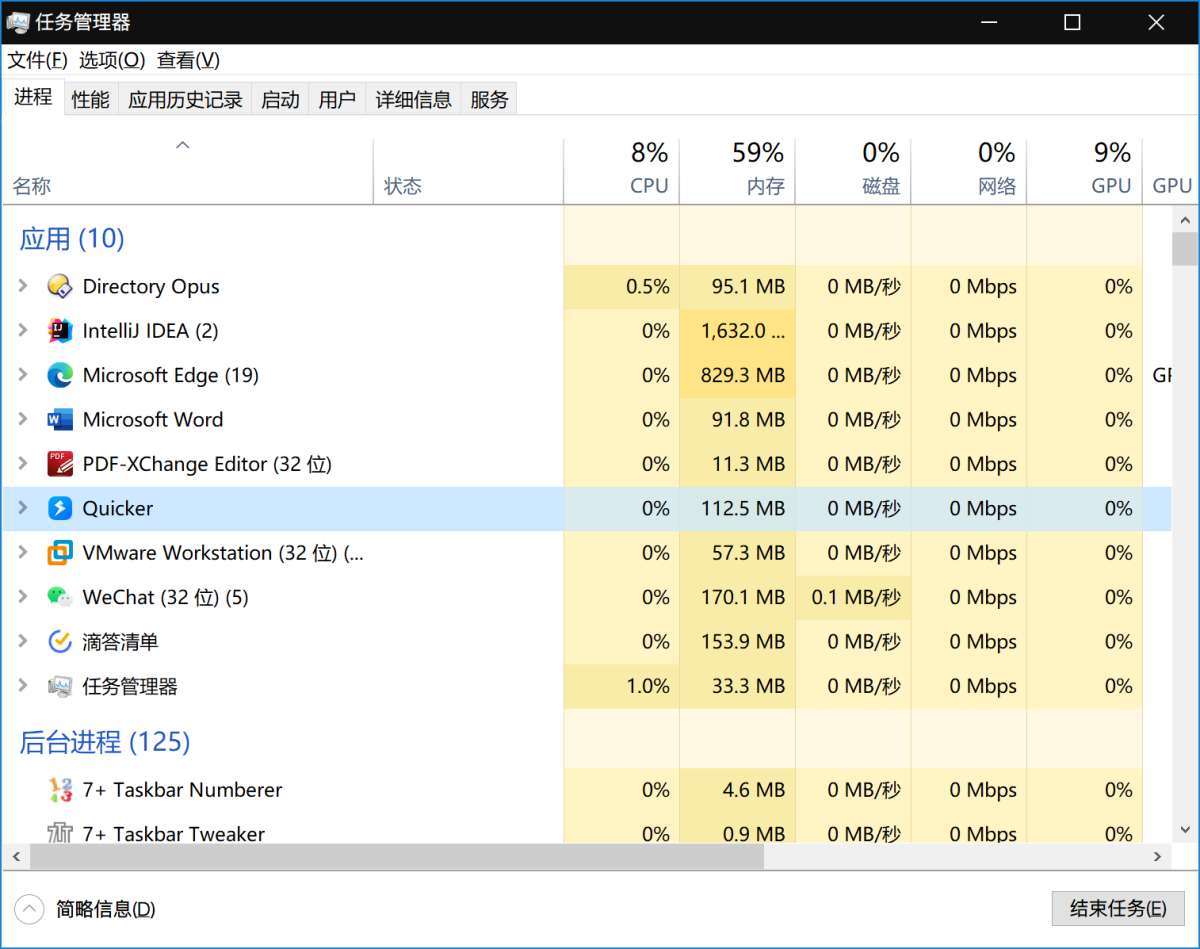Click the 7+ Taskbar Tweaker icon
Screen dimensions: 1200x949
point(60,833)
